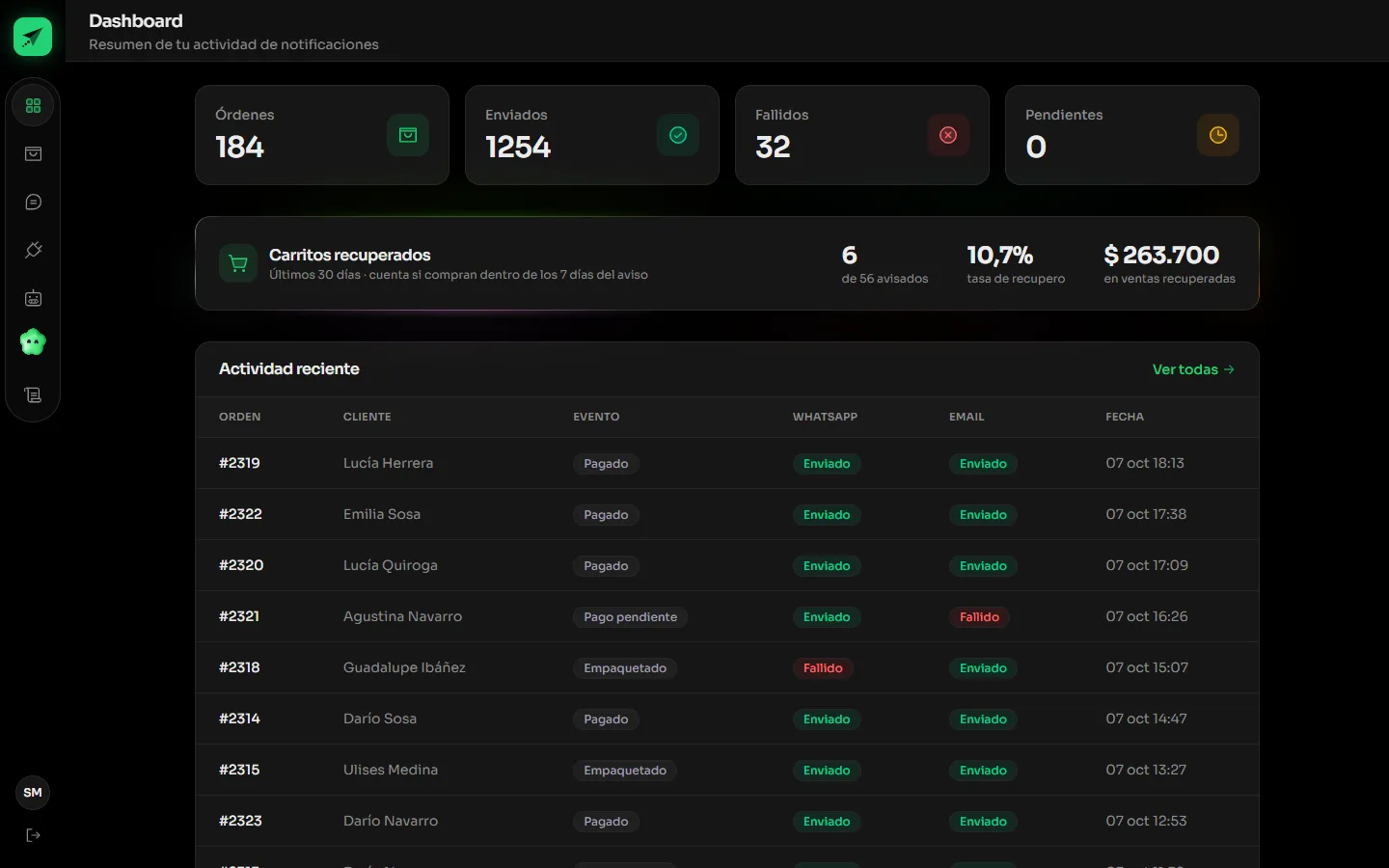Click the logout icon below the avatar
The image size is (1389, 868).
coord(33,835)
